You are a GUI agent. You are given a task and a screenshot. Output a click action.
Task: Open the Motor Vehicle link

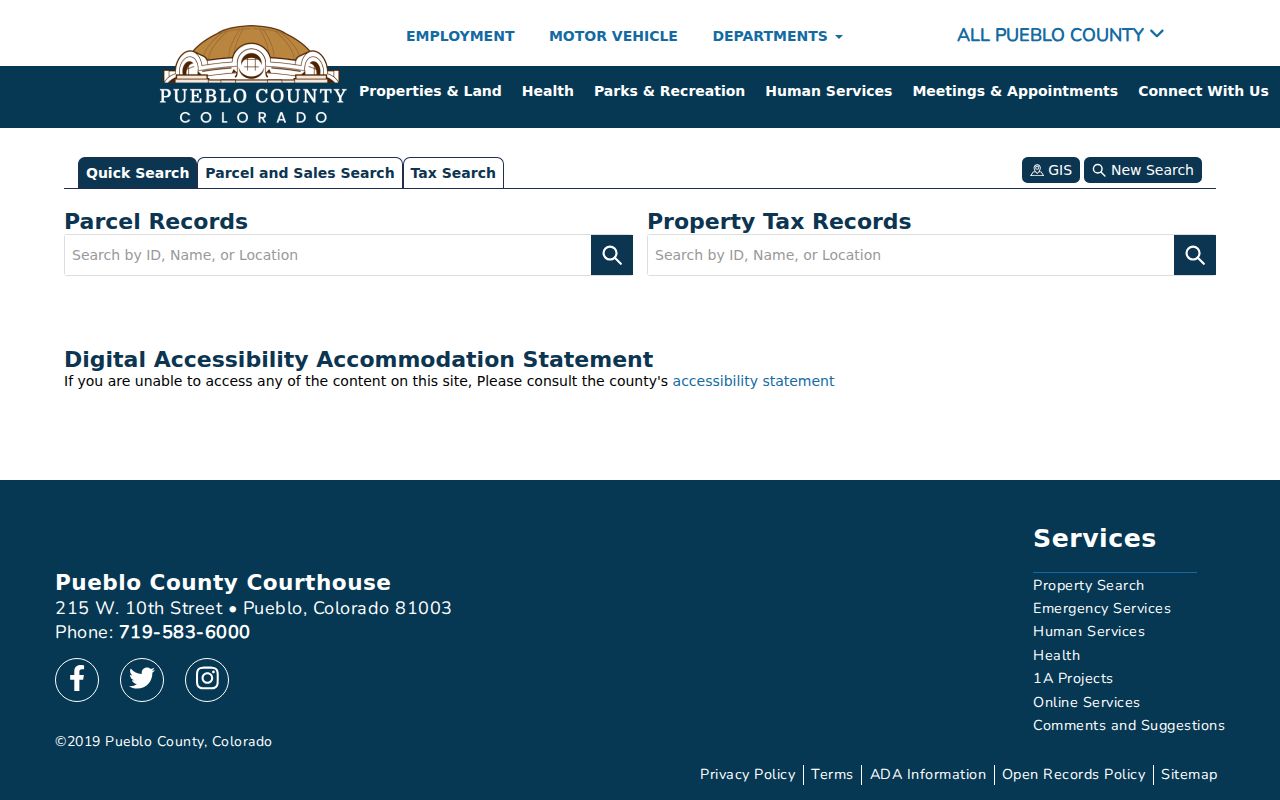click(613, 36)
